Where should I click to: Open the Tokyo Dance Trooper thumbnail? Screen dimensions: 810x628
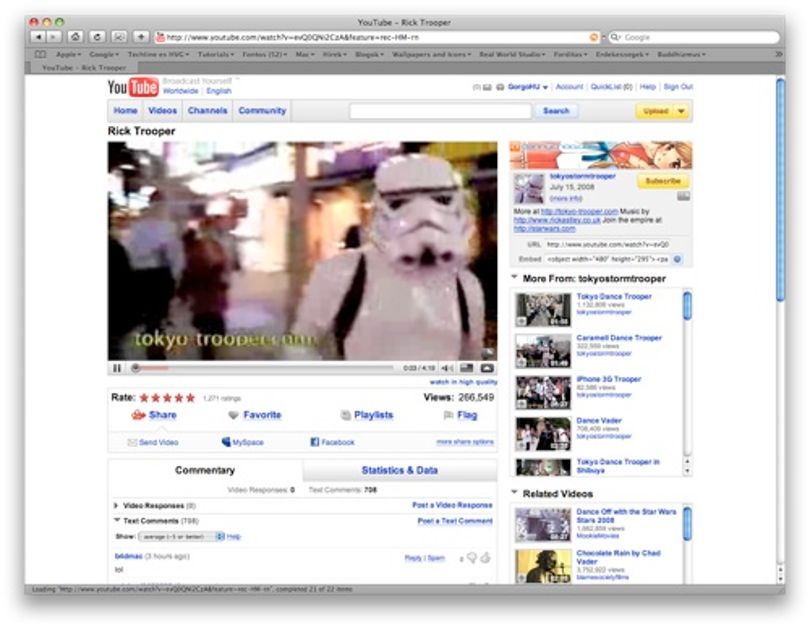(543, 310)
